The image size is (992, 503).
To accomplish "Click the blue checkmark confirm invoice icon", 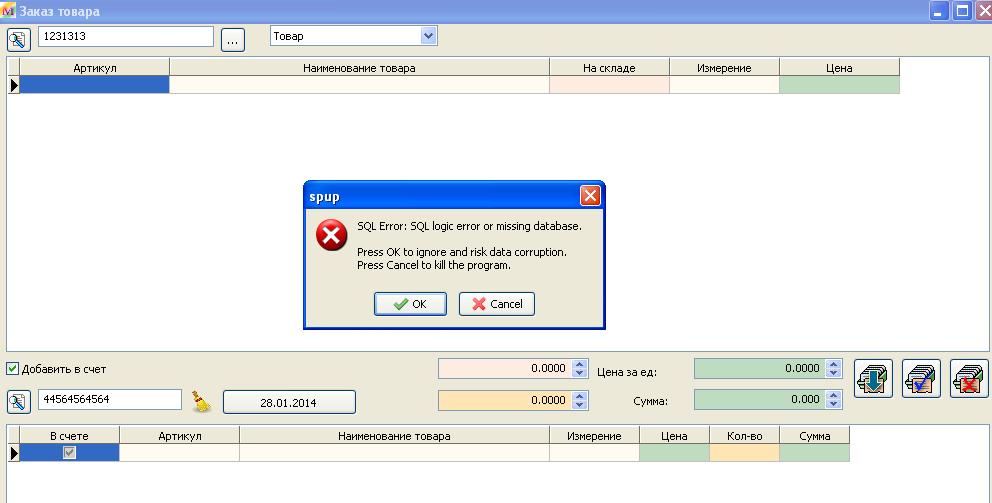I will click(x=921, y=379).
